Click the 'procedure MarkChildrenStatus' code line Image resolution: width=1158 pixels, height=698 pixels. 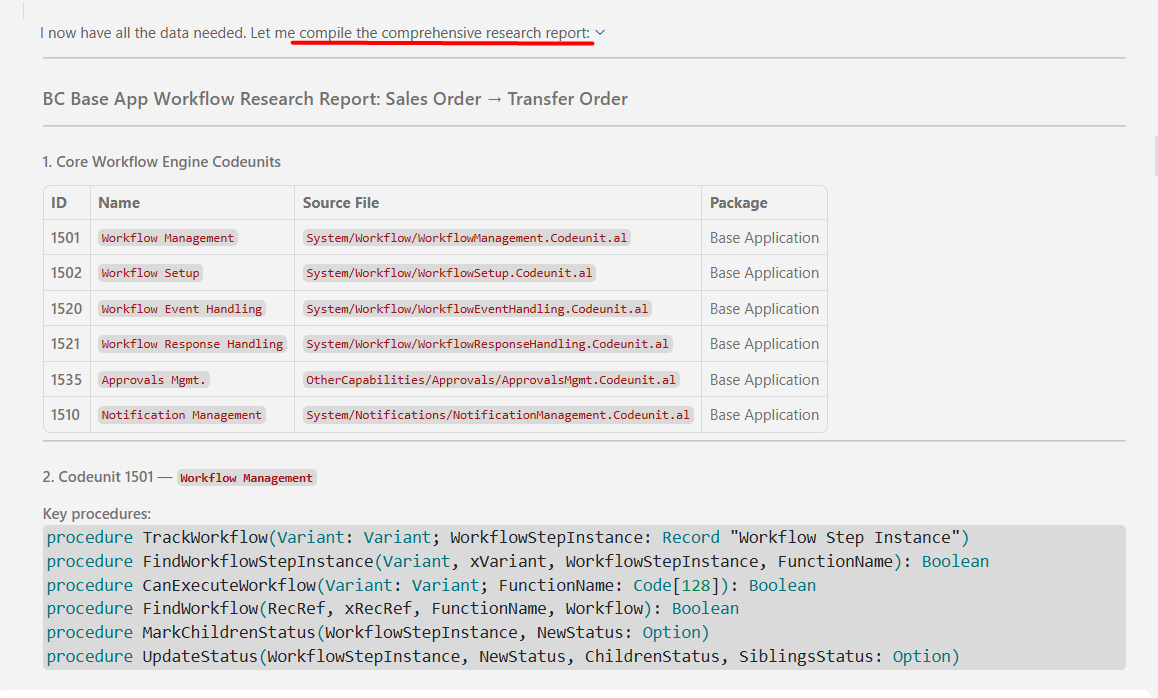tap(377, 632)
